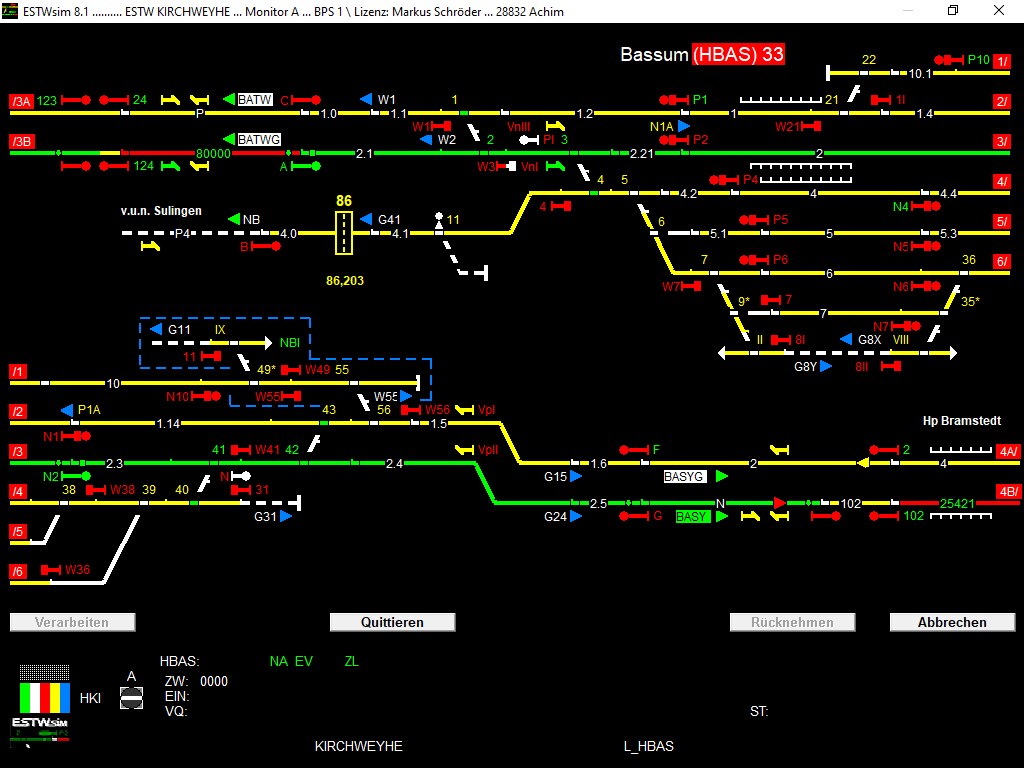Viewport: 1024px width, 768px height.
Task: Click blue arrow beside G15
Action: 577,477
